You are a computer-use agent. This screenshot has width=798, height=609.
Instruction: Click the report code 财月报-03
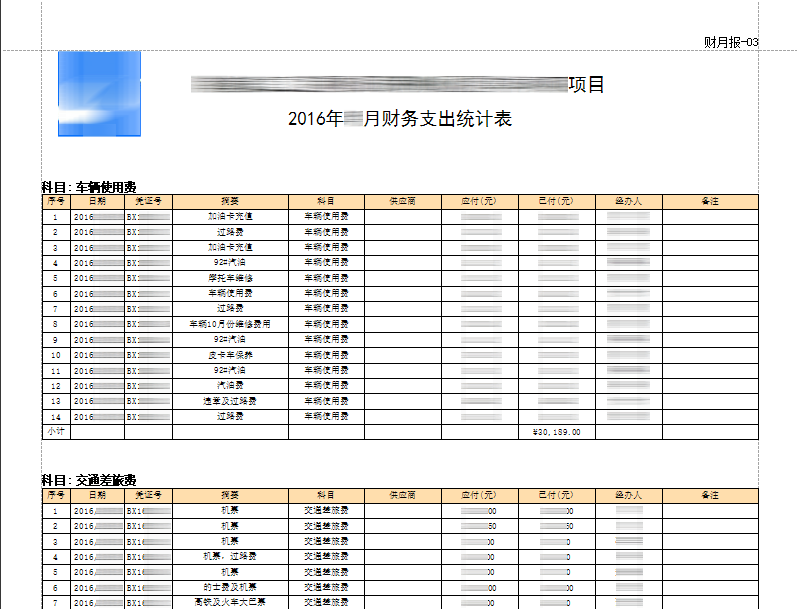point(731,42)
